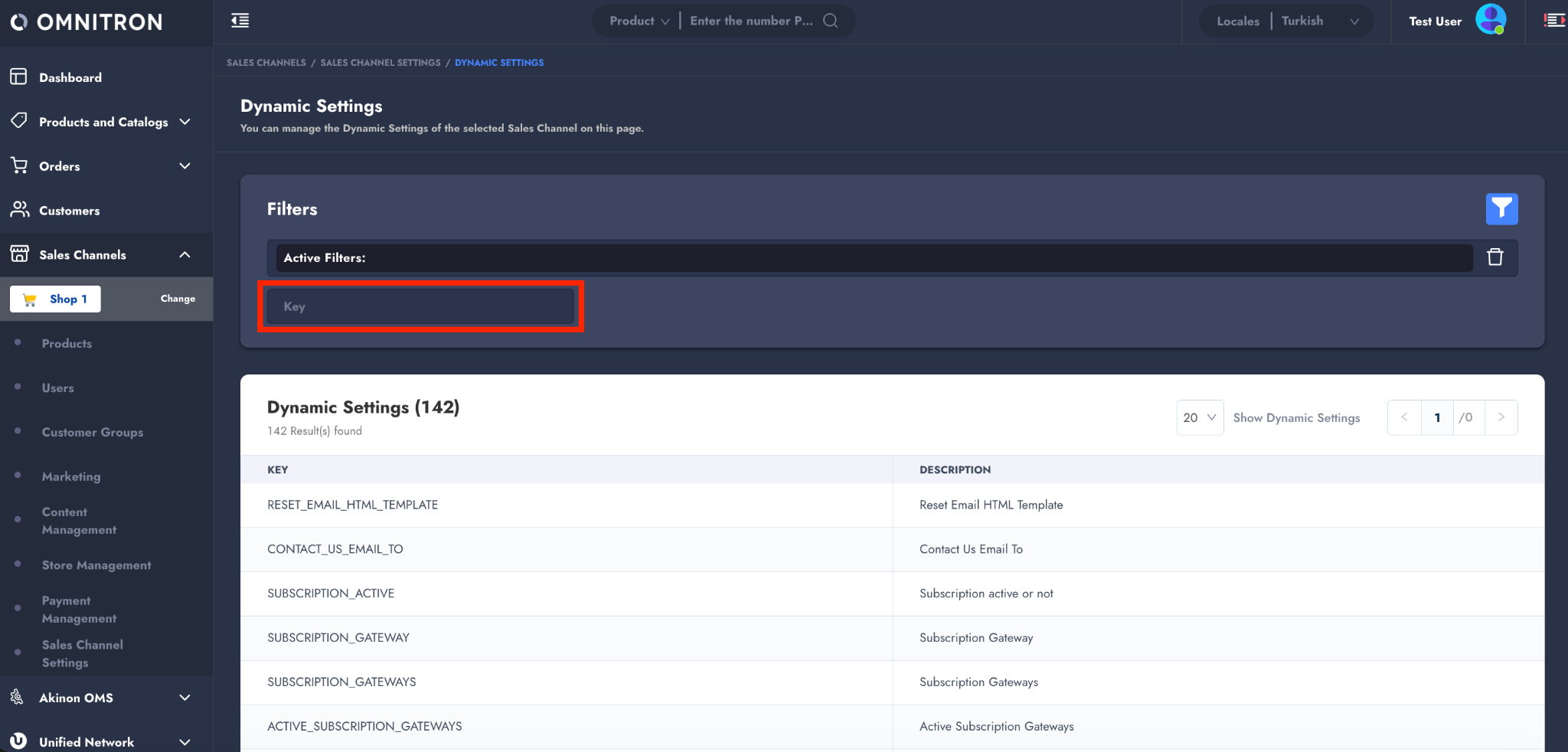Click the page number input box
This screenshot has width=1568, height=752.
[x=1437, y=417]
